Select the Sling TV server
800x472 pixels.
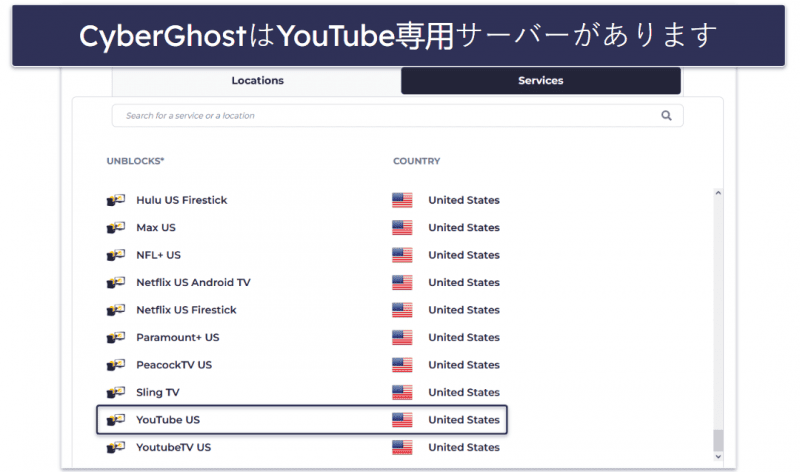pyautogui.click(x=158, y=393)
